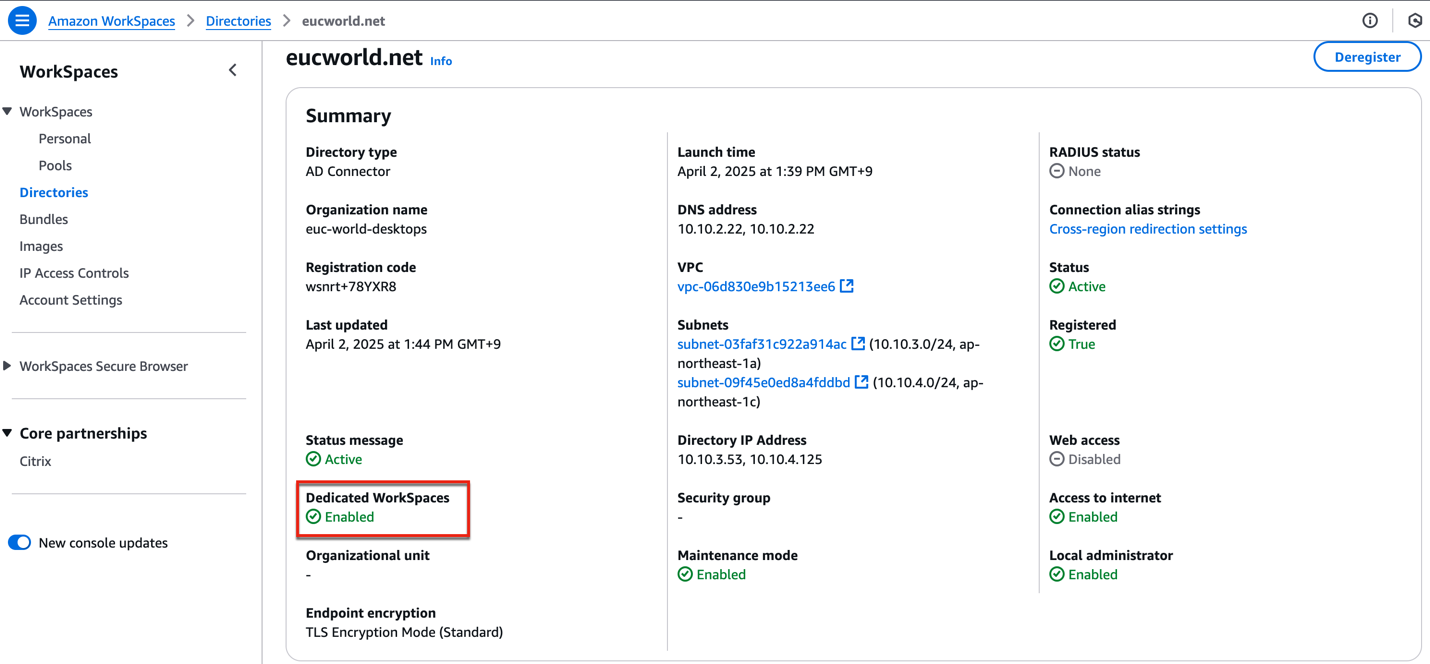Open the vpc-06d830e9b15213ee6 link
The width and height of the screenshot is (1430, 664).
(756, 286)
